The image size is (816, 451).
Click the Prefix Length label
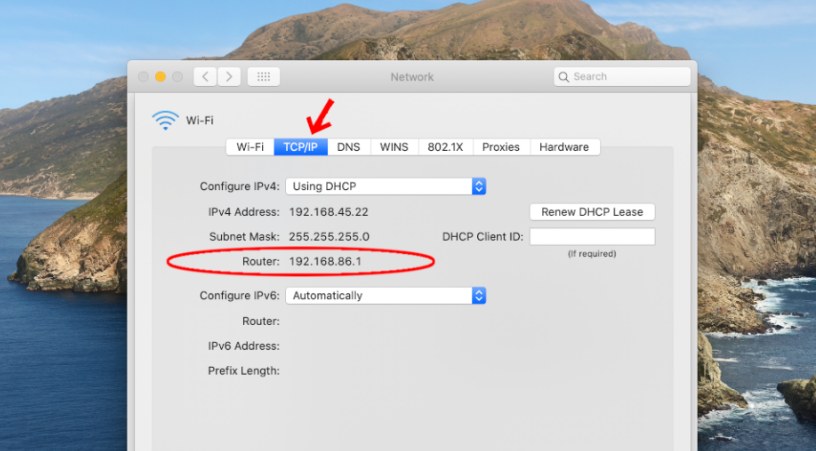point(244,371)
